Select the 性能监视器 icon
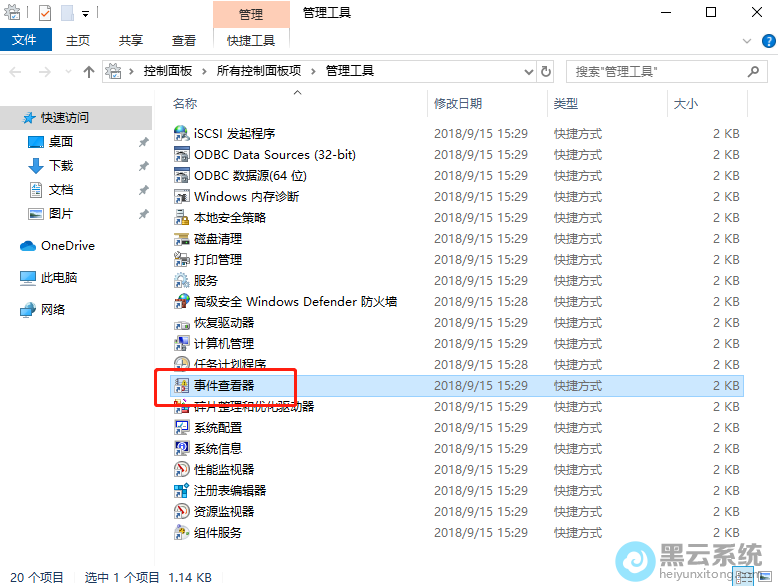This screenshot has width=778, height=586. pyautogui.click(x=181, y=470)
